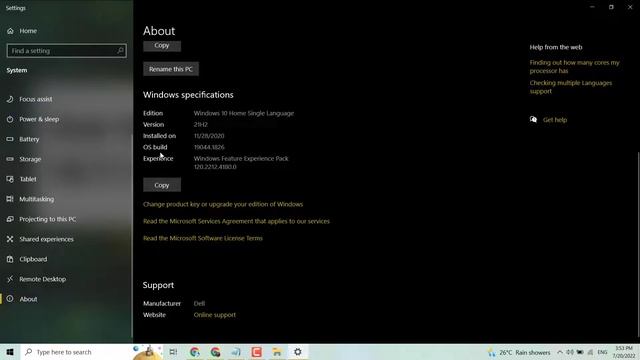Open the weather widget Rain showers
The height and width of the screenshot is (360, 640).
[x=519, y=352]
